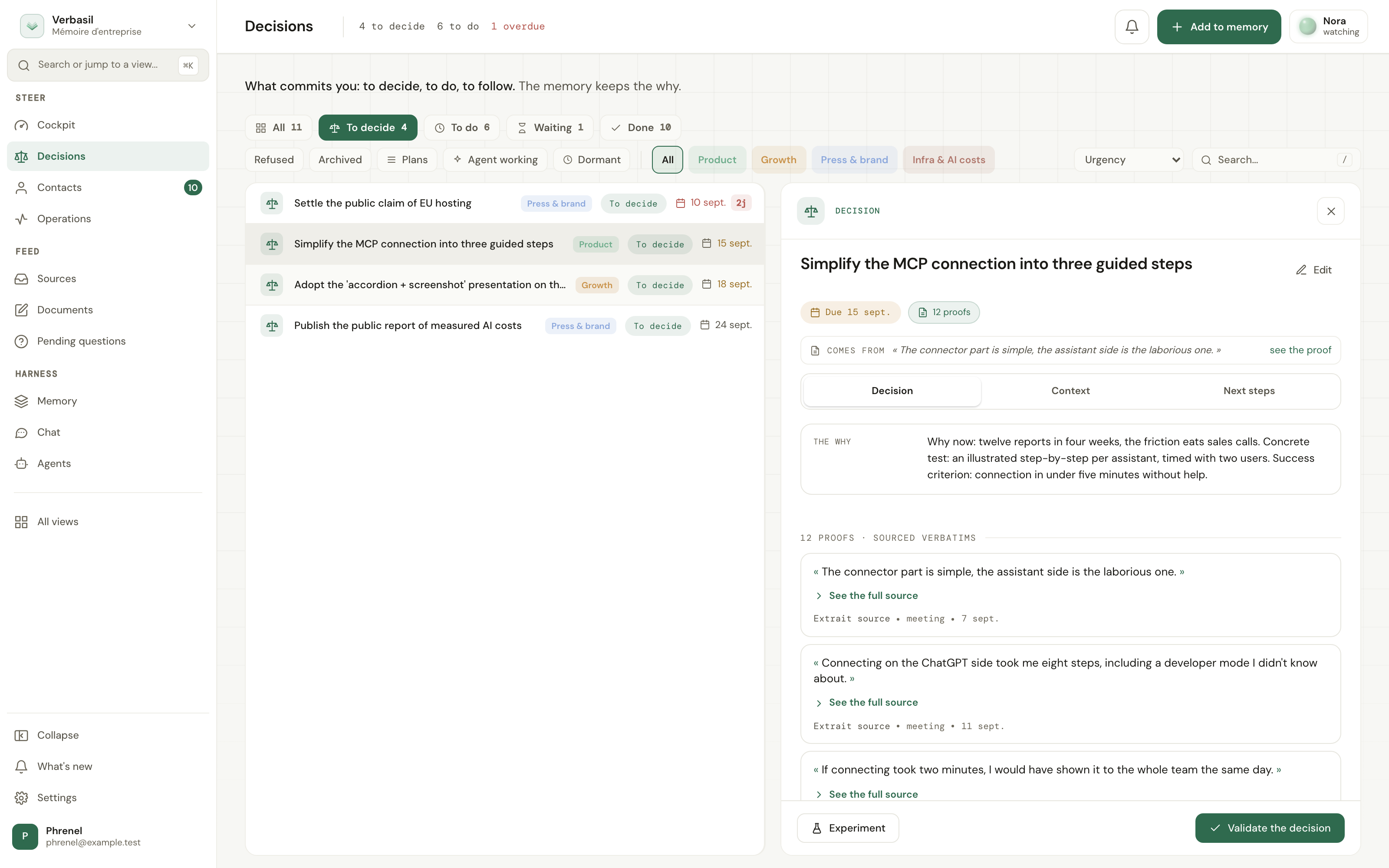This screenshot has width=1389, height=868.
Task: Click the Memory layers icon
Action: coord(21,401)
